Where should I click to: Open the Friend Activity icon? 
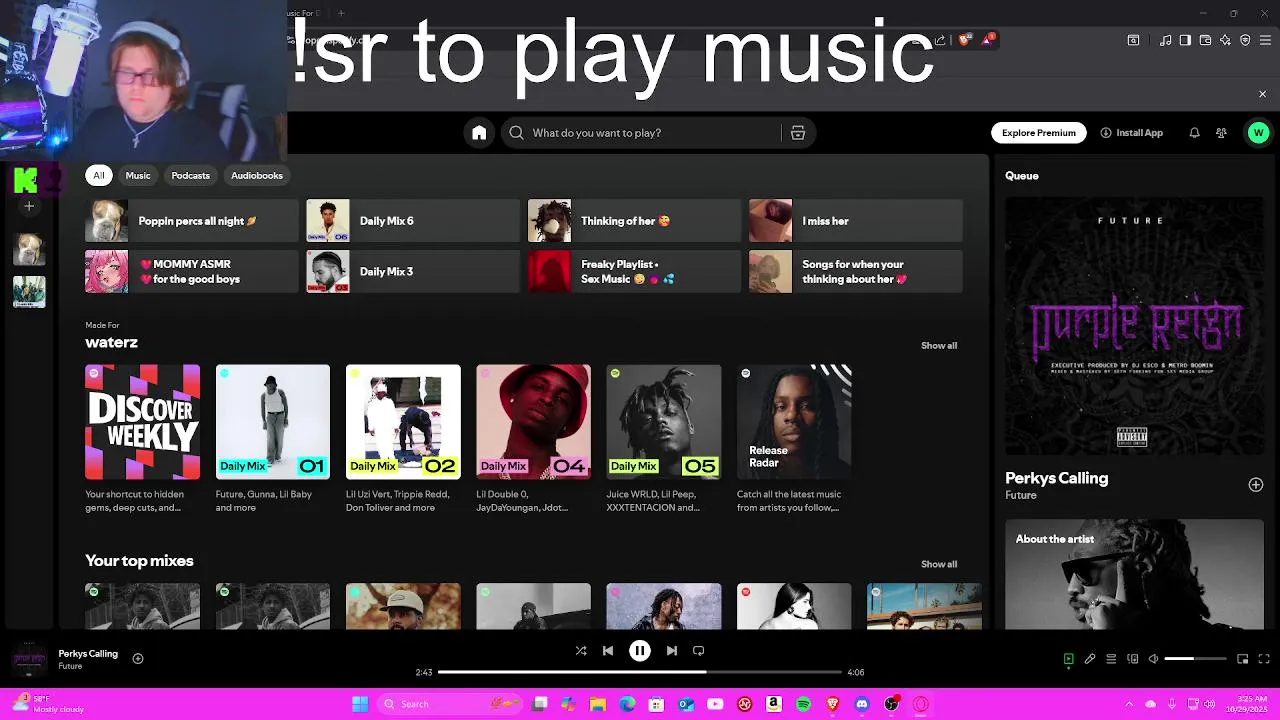(x=1221, y=133)
